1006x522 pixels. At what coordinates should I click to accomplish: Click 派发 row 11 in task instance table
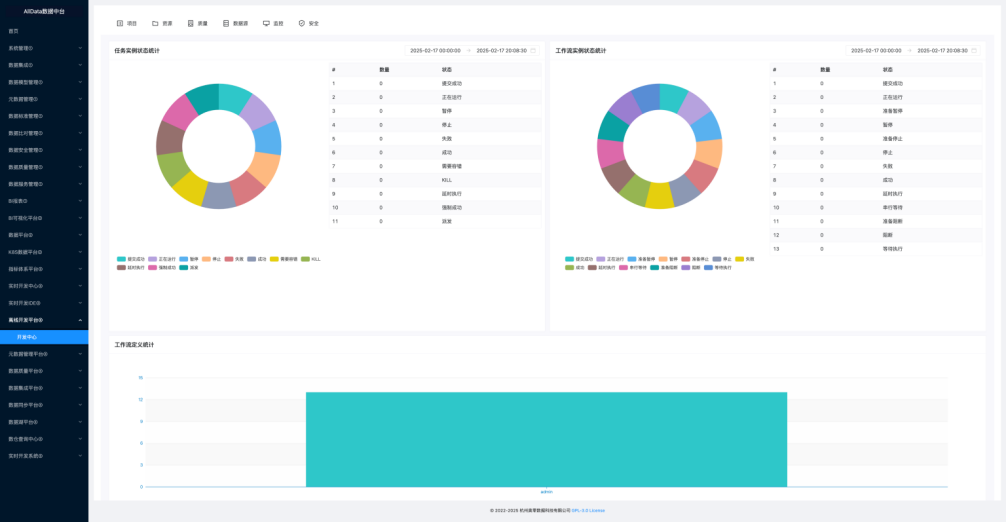[435, 221]
